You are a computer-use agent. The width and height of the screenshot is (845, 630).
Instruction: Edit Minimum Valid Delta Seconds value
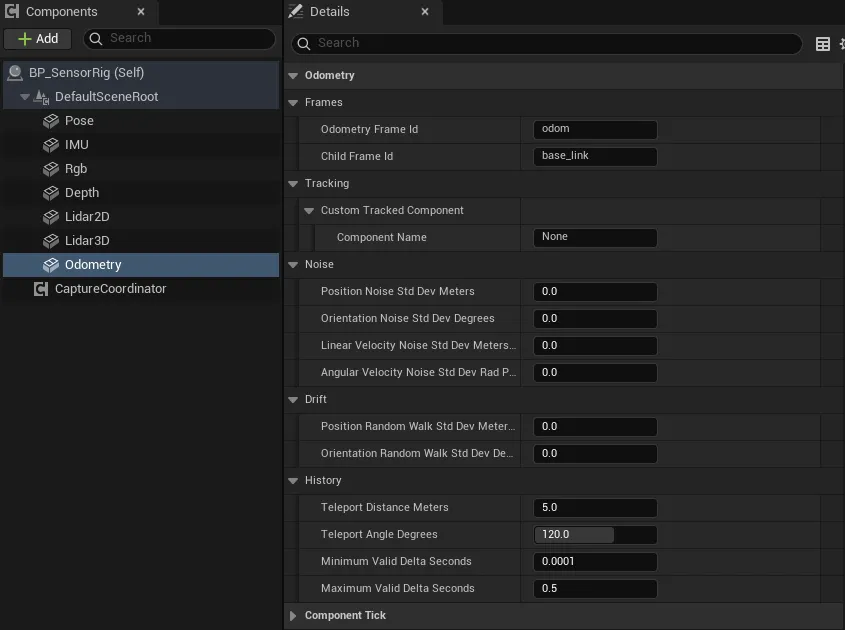[x=595, y=562]
